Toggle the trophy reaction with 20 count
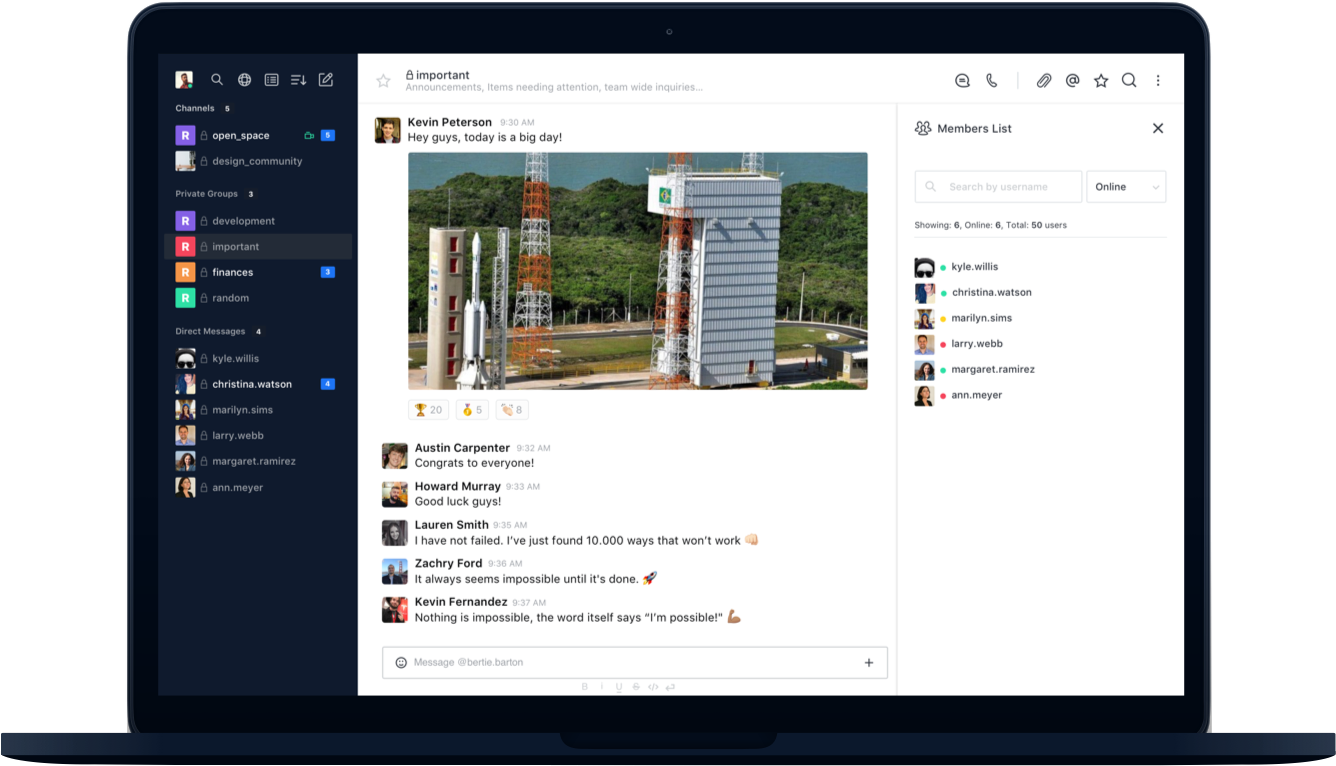 [x=428, y=410]
